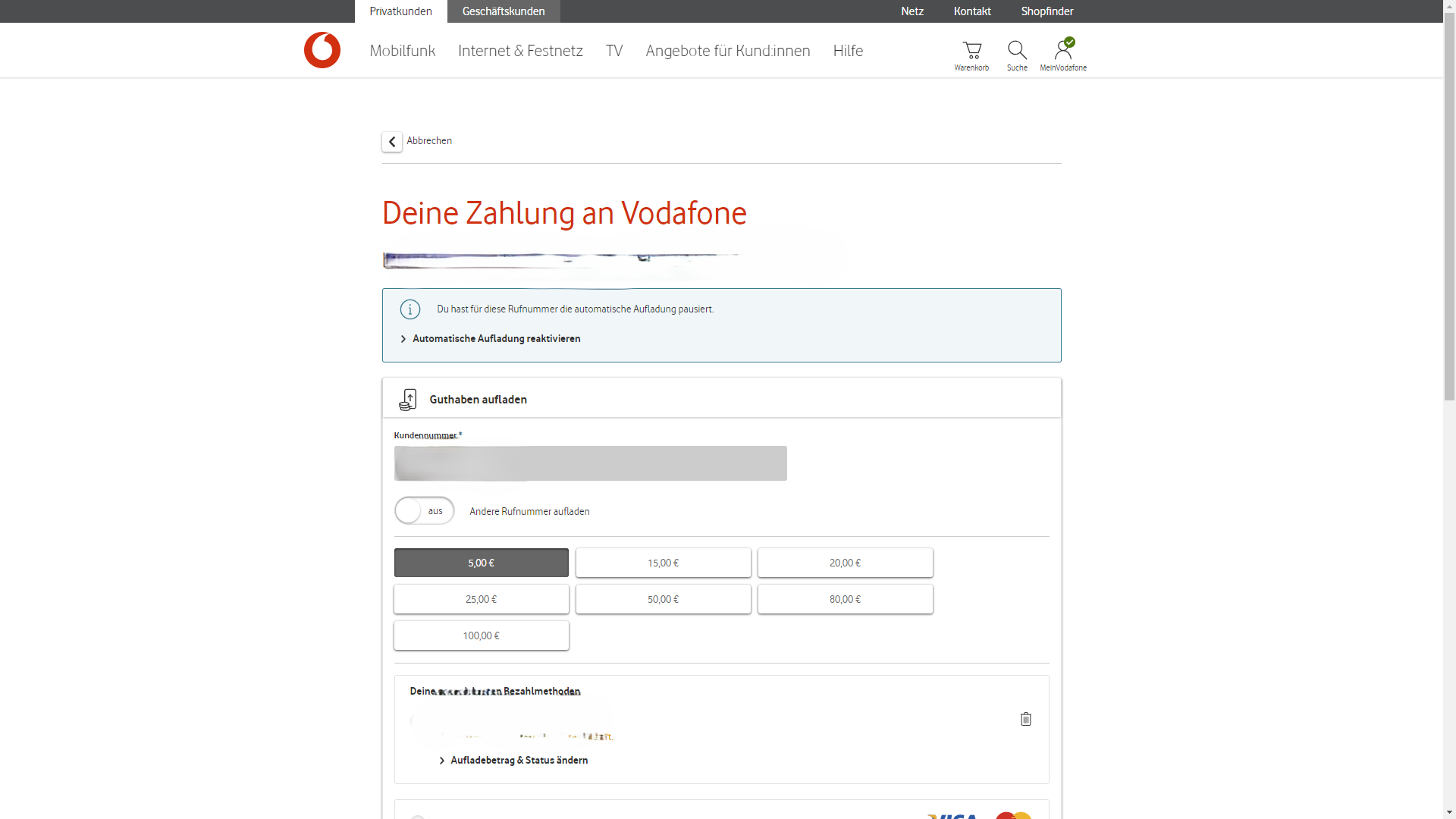1456x819 pixels.
Task: Expand Aufladebetrag & Status ändern
Action: 519,760
